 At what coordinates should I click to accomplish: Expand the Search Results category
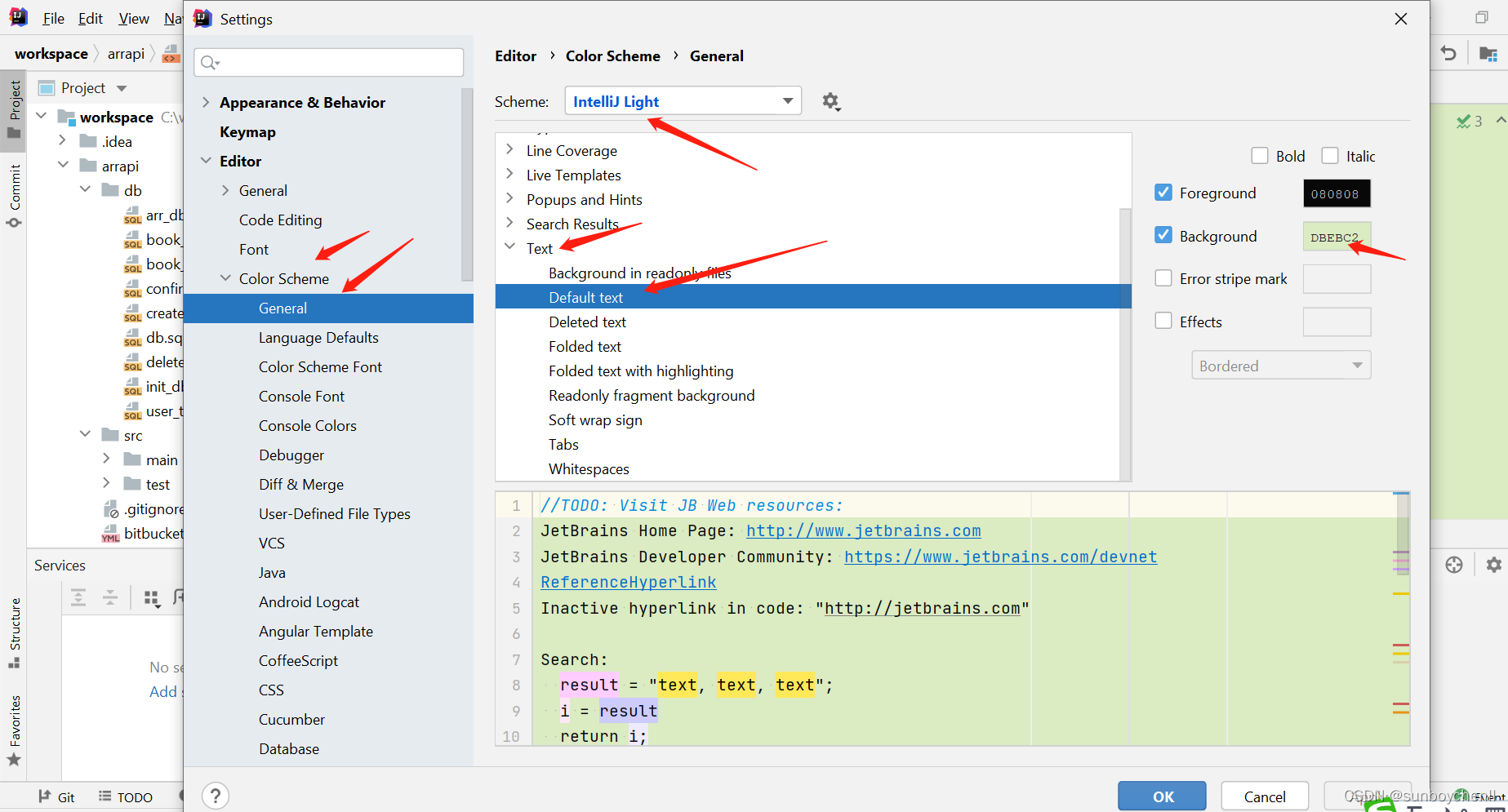pos(510,223)
